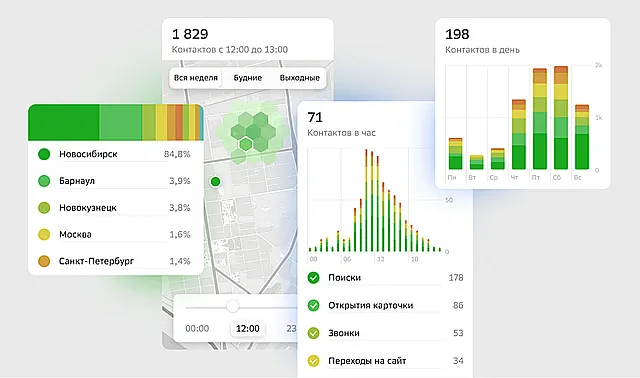Switch to the "Будние" tab
Viewport: 640px width, 378px height.
(248, 78)
